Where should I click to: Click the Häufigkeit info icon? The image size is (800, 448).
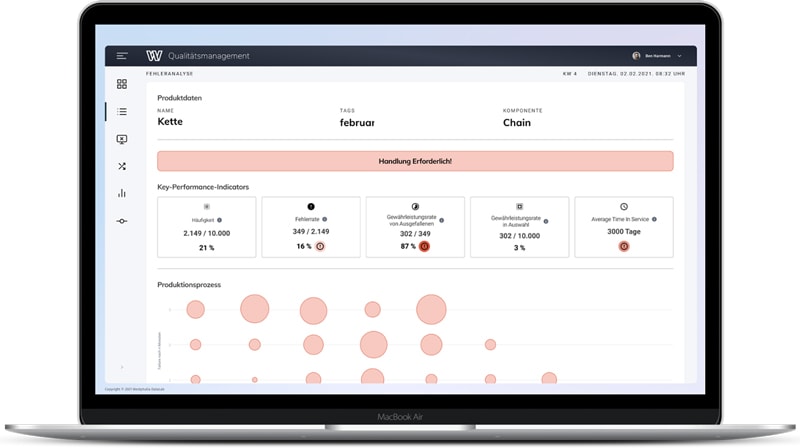pos(219,220)
